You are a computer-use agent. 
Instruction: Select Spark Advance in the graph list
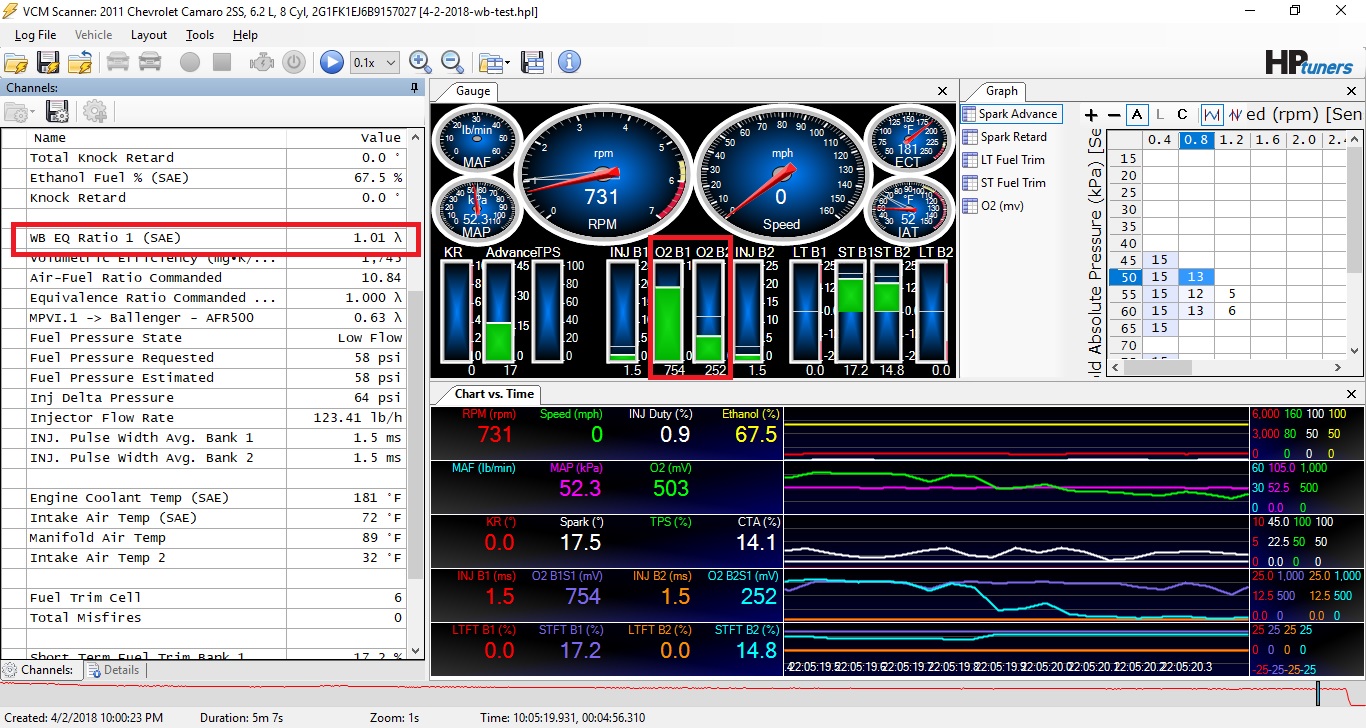pyautogui.click(x=1010, y=114)
